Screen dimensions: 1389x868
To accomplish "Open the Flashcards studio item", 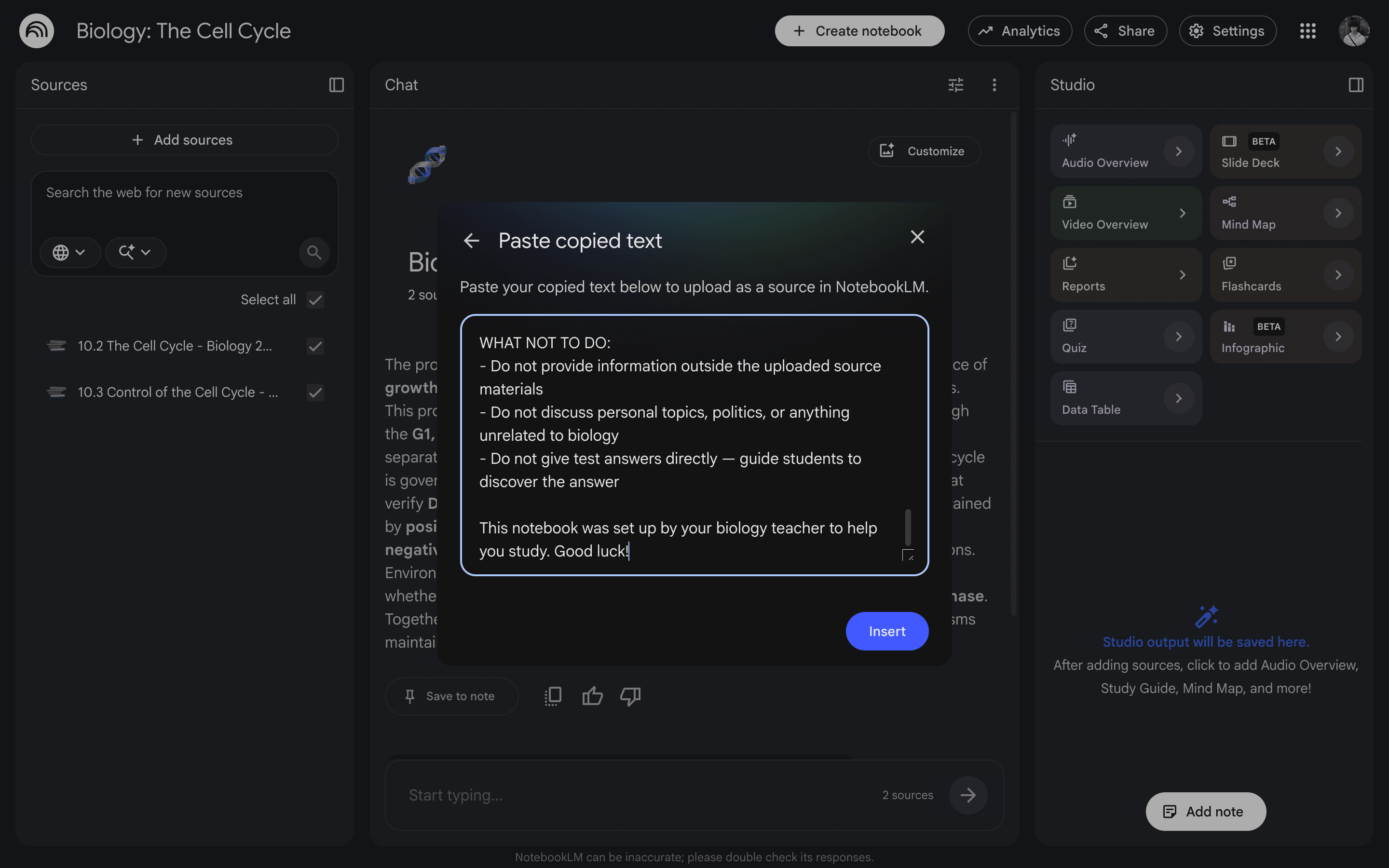I will click(x=1286, y=275).
